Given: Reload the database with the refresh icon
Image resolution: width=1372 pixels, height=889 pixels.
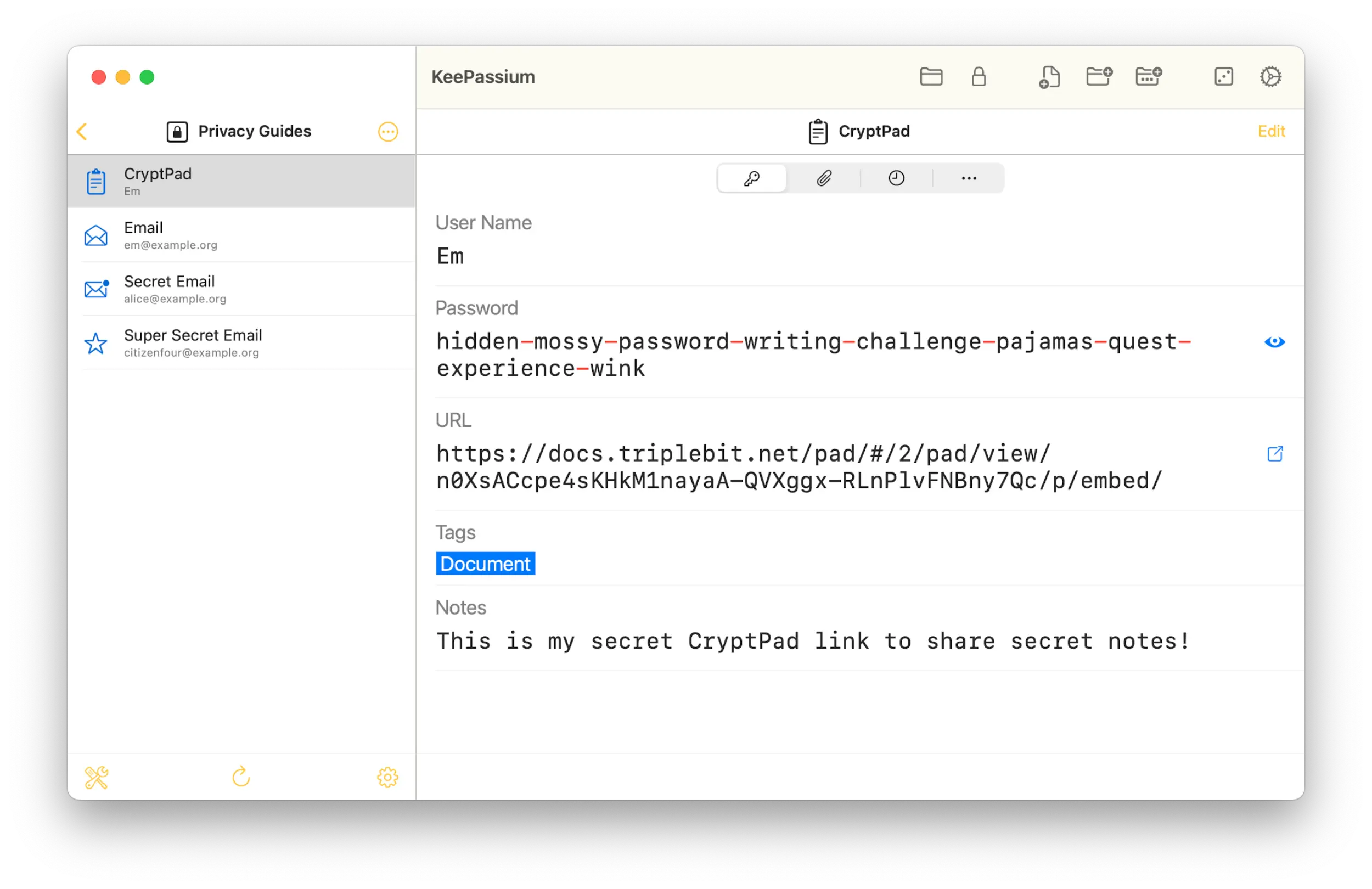Looking at the screenshot, I should point(241,777).
